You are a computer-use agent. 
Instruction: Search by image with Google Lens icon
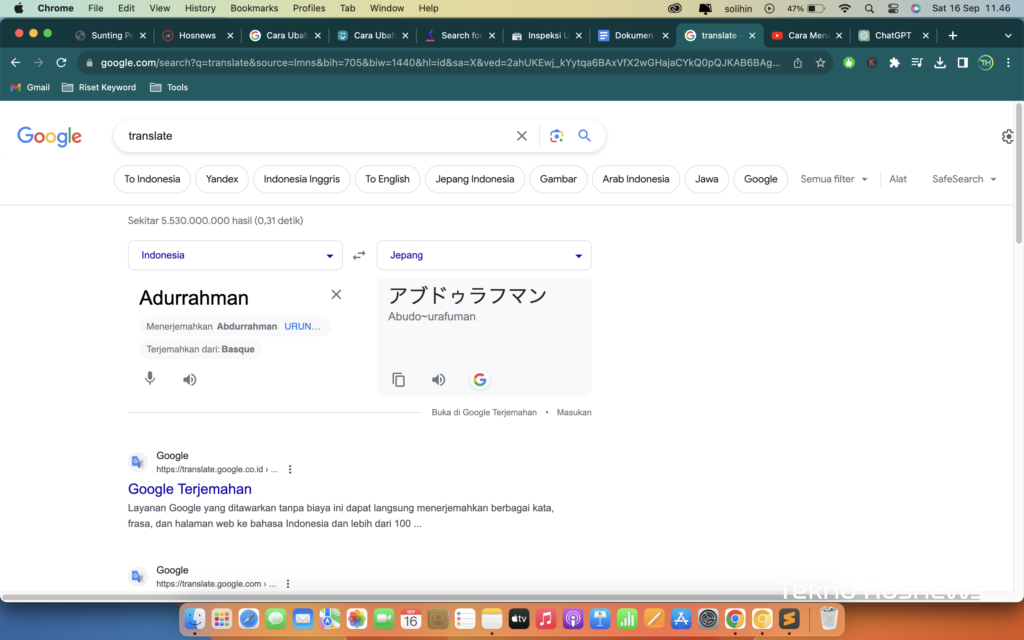pos(556,136)
